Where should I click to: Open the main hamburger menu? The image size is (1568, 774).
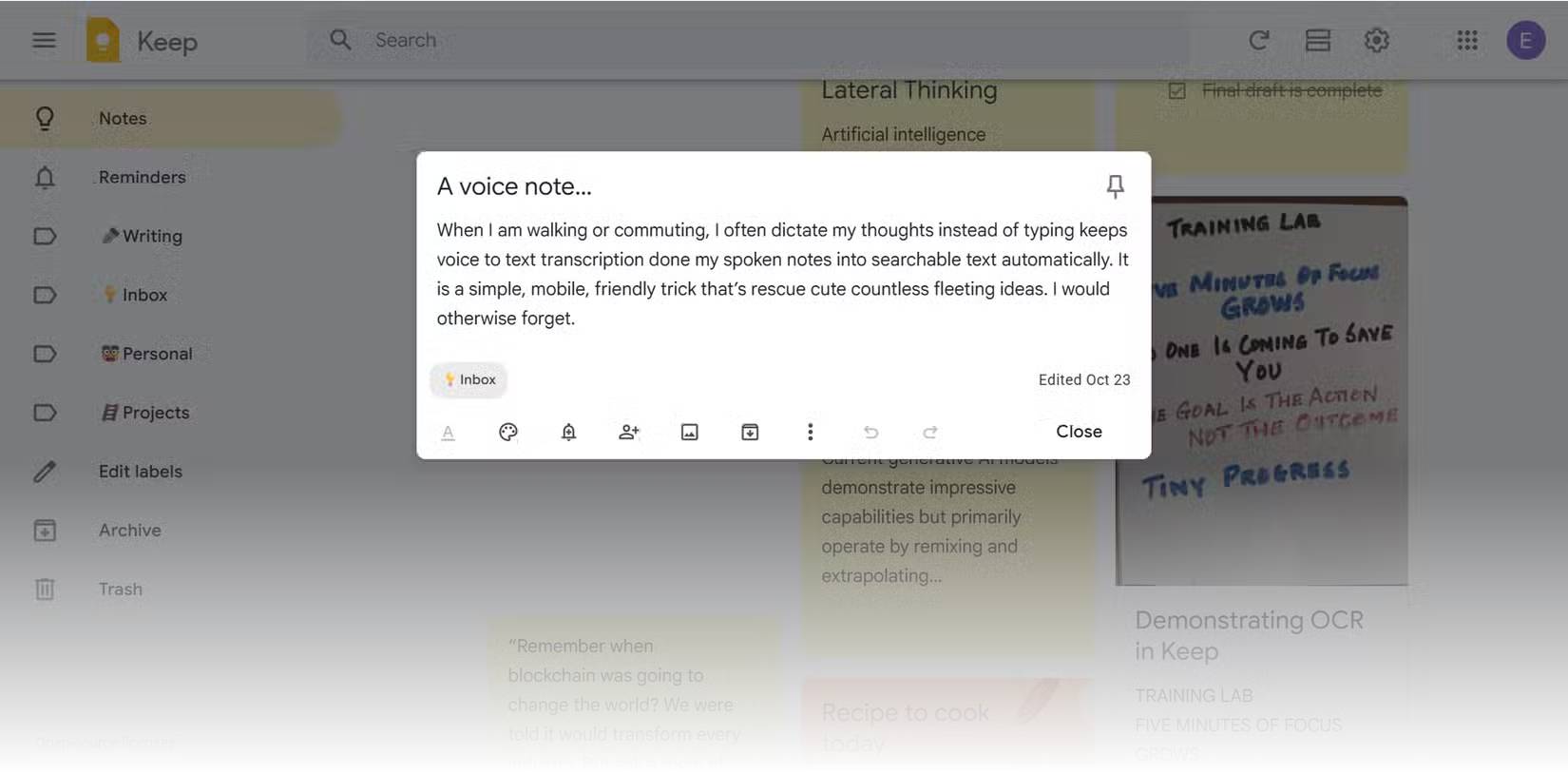click(x=44, y=40)
